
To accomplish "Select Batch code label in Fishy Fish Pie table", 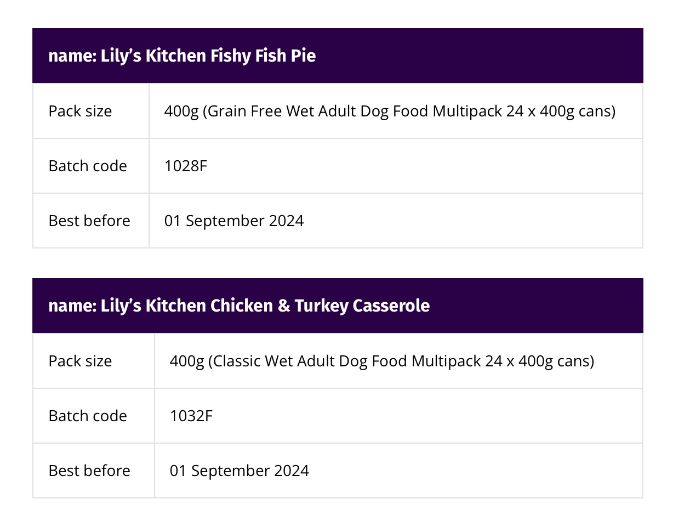I will tap(88, 166).
